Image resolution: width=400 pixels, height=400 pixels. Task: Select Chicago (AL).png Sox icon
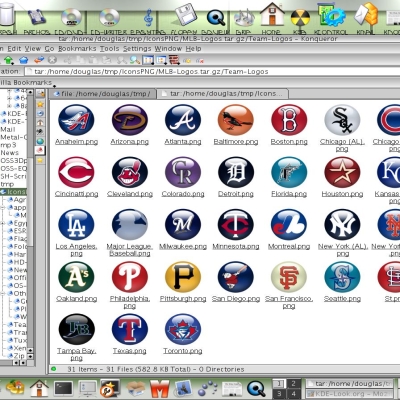[342, 120]
